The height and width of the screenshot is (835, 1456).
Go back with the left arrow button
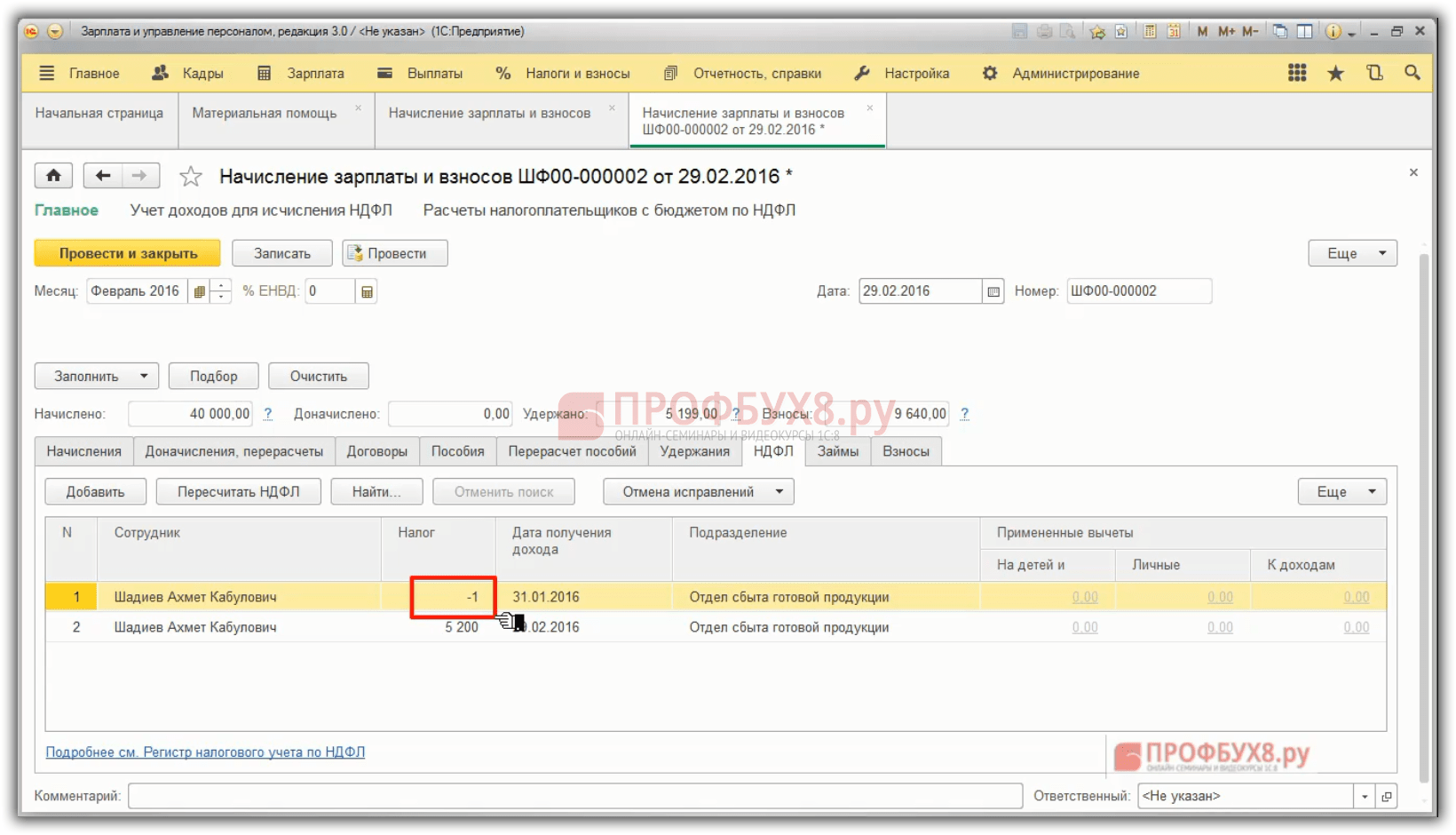103,176
